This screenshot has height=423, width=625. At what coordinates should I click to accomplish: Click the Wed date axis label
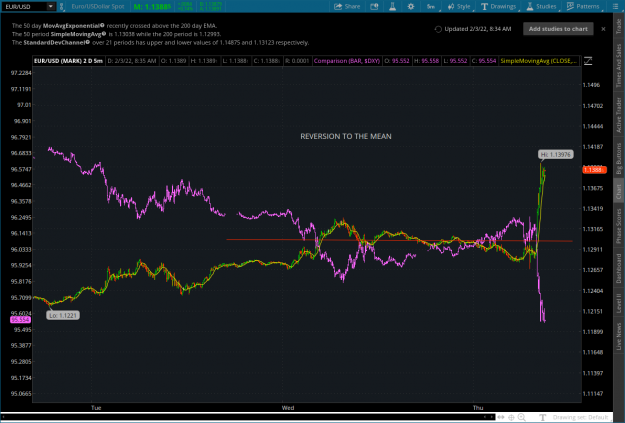pos(288,407)
